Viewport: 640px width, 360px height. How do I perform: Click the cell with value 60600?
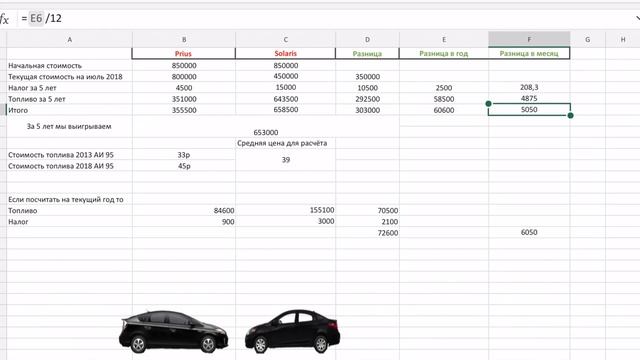click(x=444, y=110)
